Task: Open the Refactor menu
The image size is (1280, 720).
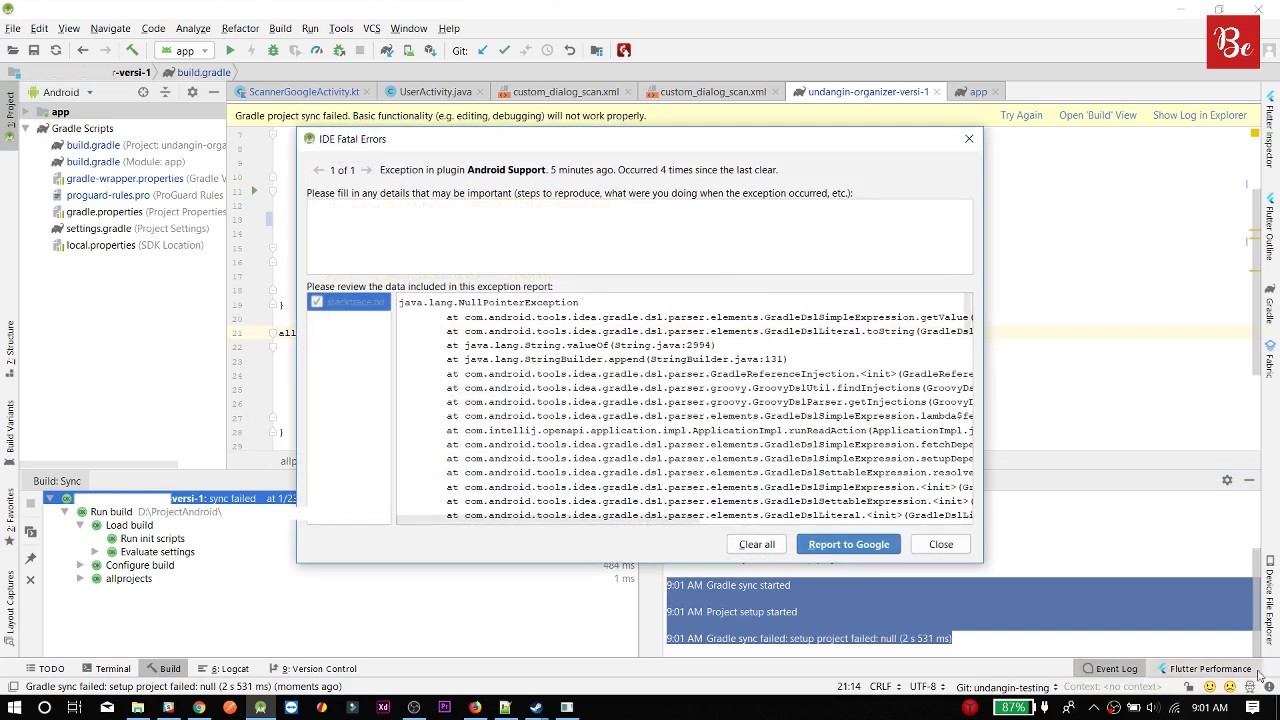Action: coord(240,29)
